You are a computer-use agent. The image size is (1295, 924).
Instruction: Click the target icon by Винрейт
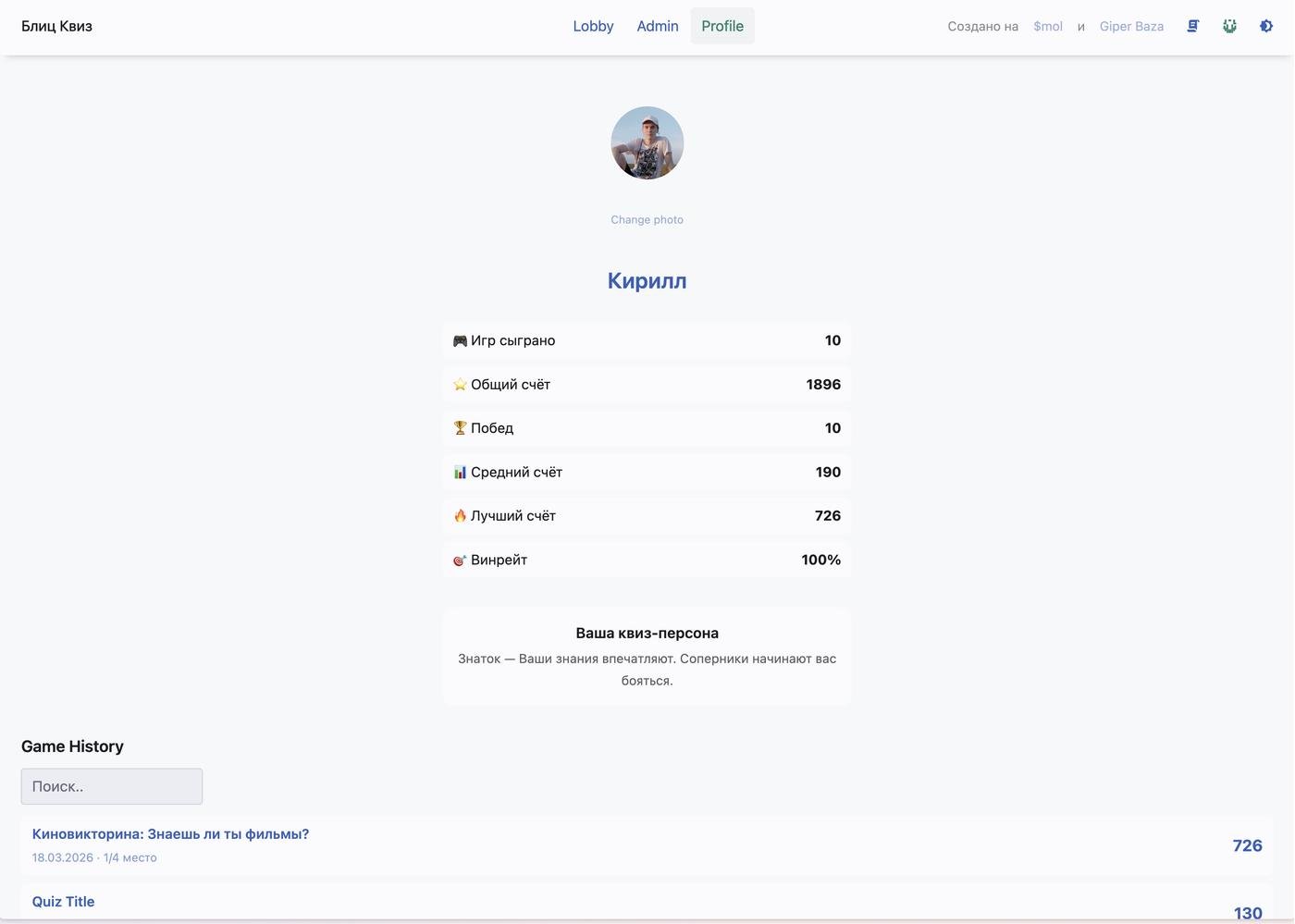click(460, 561)
